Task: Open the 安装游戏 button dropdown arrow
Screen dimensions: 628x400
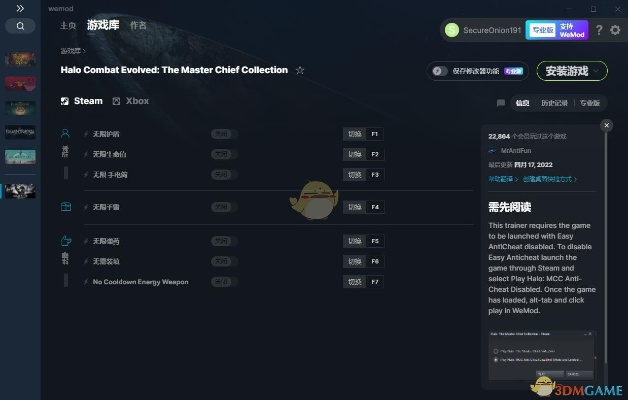Action: [598, 71]
